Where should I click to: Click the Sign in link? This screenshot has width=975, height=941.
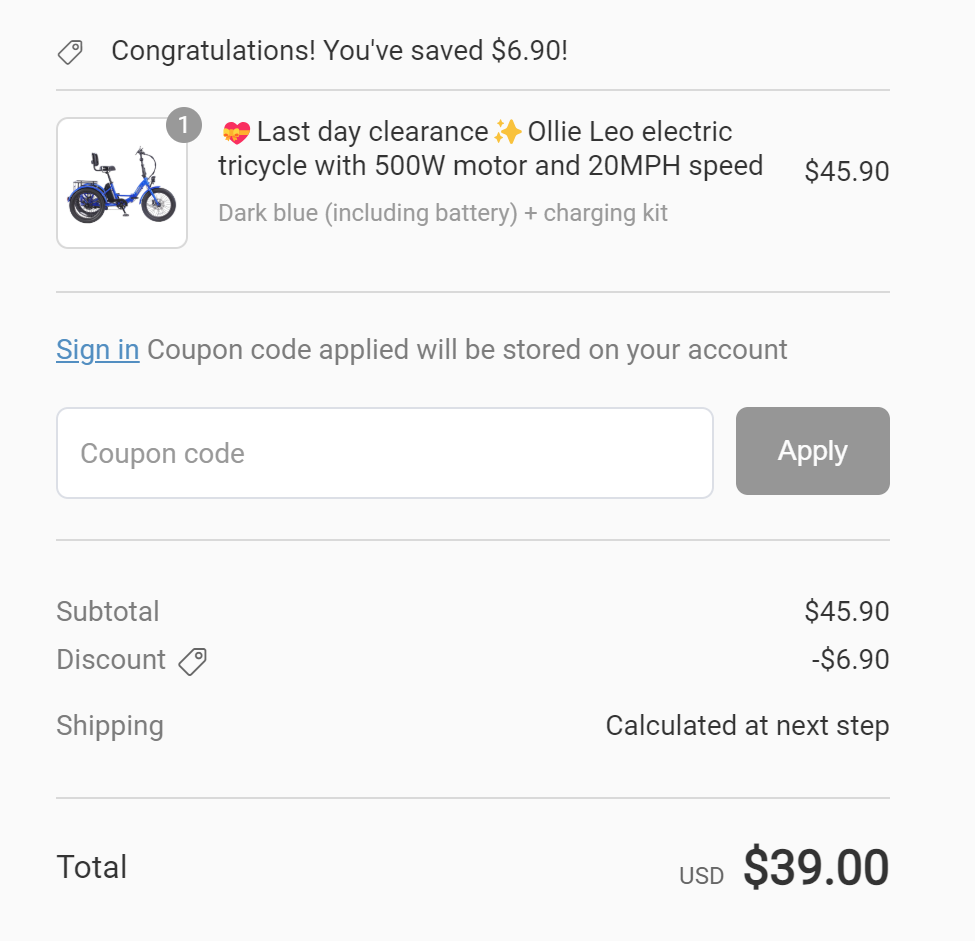point(97,350)
